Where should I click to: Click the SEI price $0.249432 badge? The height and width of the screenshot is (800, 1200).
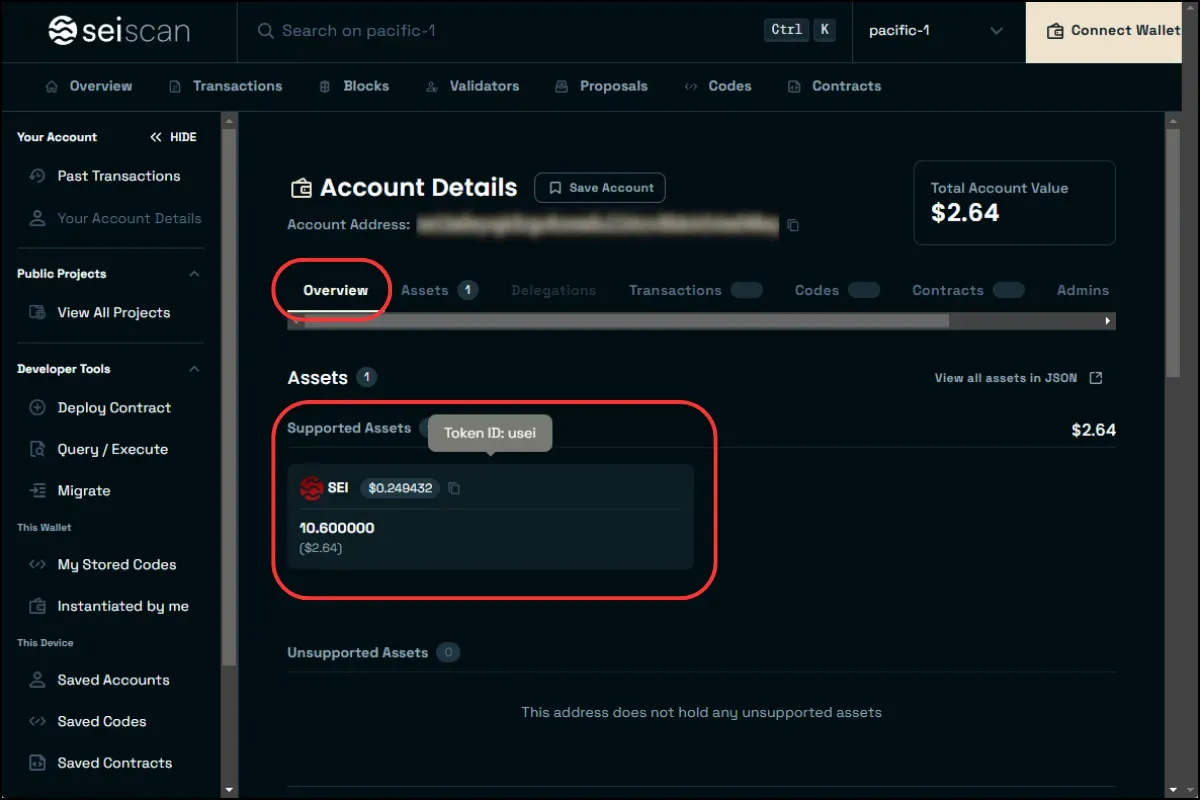pos(400,488)
